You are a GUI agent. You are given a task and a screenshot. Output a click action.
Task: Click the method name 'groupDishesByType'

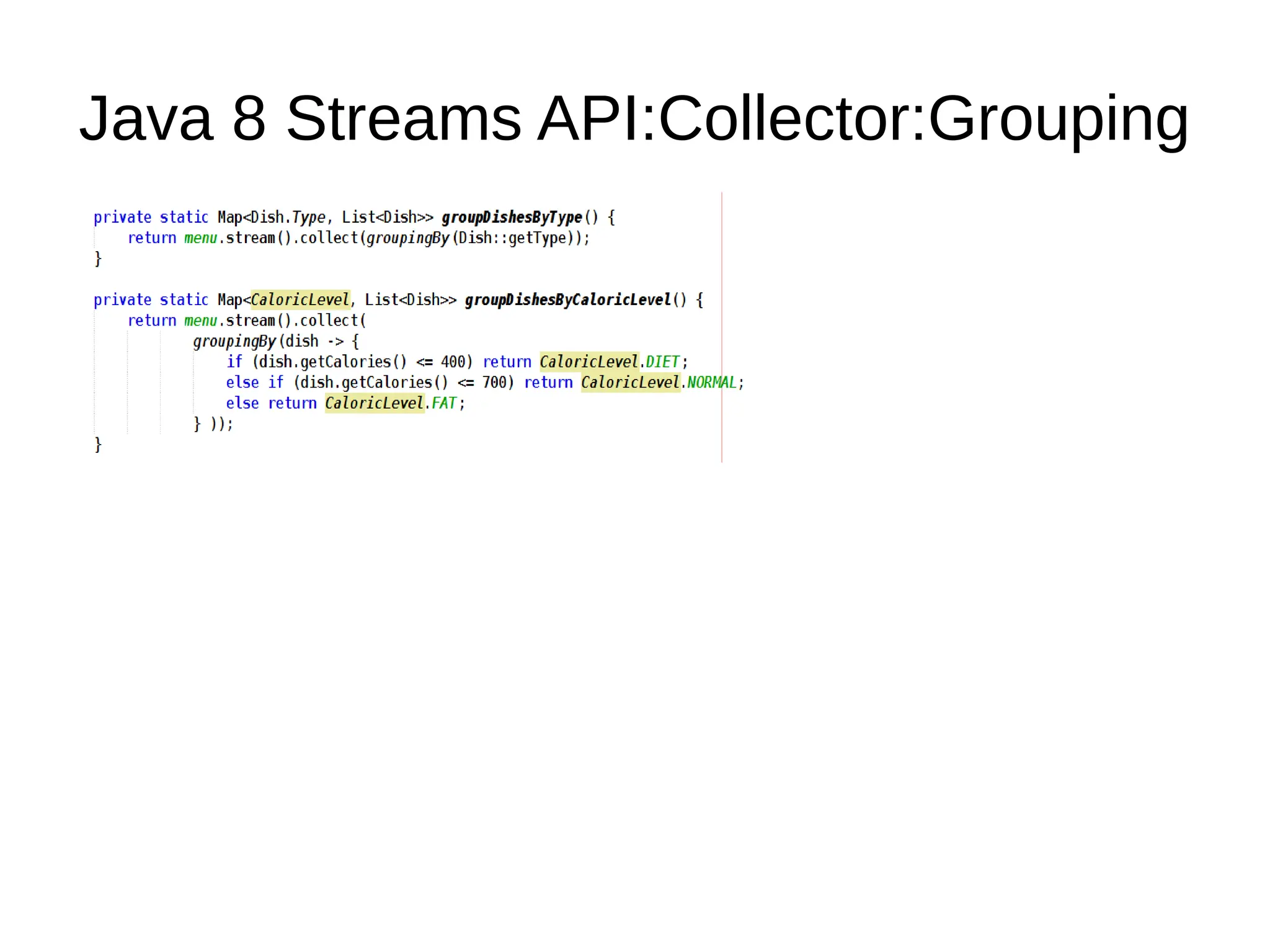point(512,218)
